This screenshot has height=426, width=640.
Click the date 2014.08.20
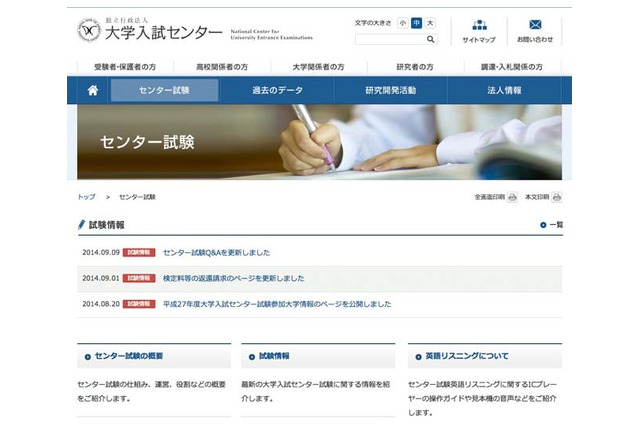[x=101, y=304]
